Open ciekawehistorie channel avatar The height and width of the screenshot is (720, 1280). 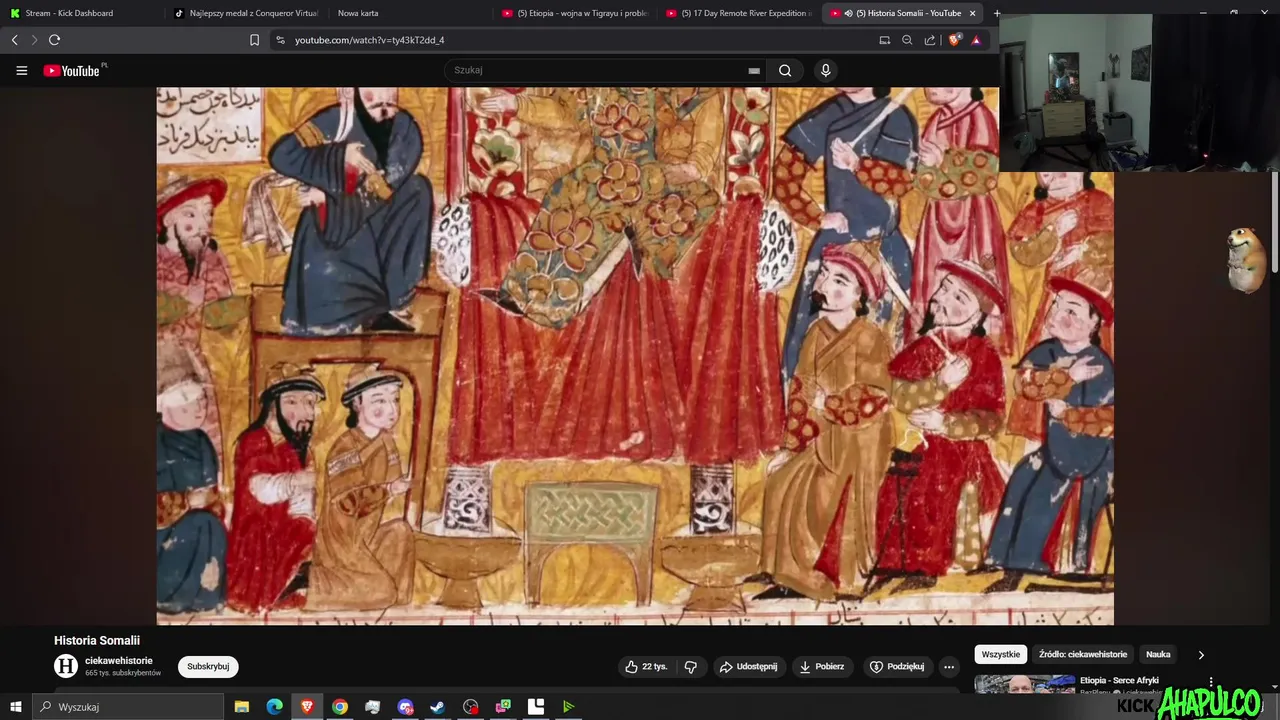tap(66, 666)
